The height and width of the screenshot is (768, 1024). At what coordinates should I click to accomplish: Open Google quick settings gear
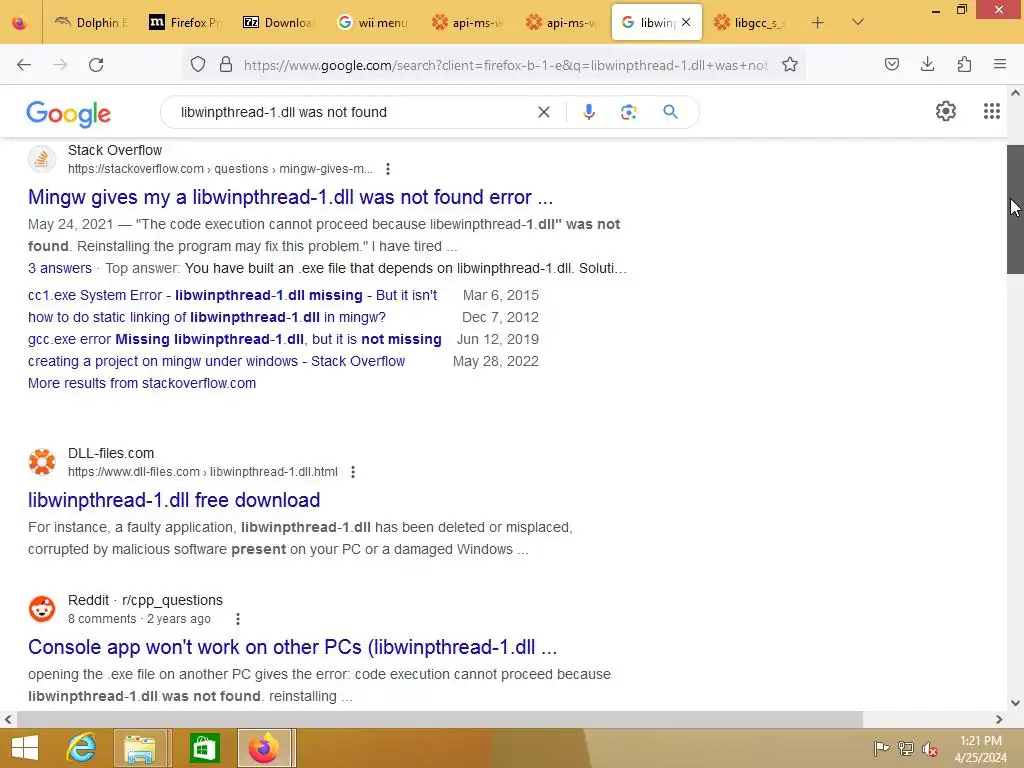(x=946, y=111)
